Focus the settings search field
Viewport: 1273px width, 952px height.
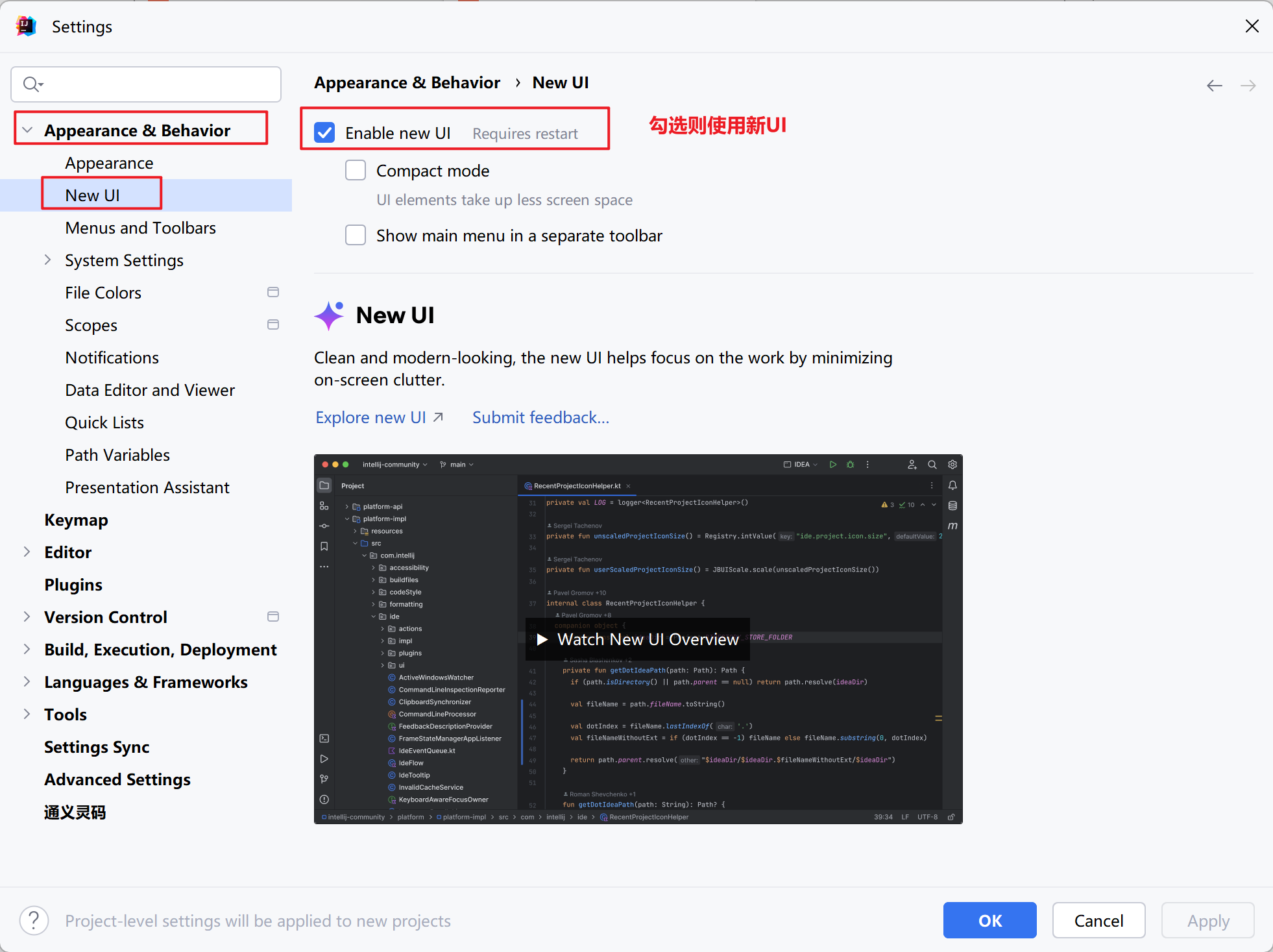(x=146, y=84)
